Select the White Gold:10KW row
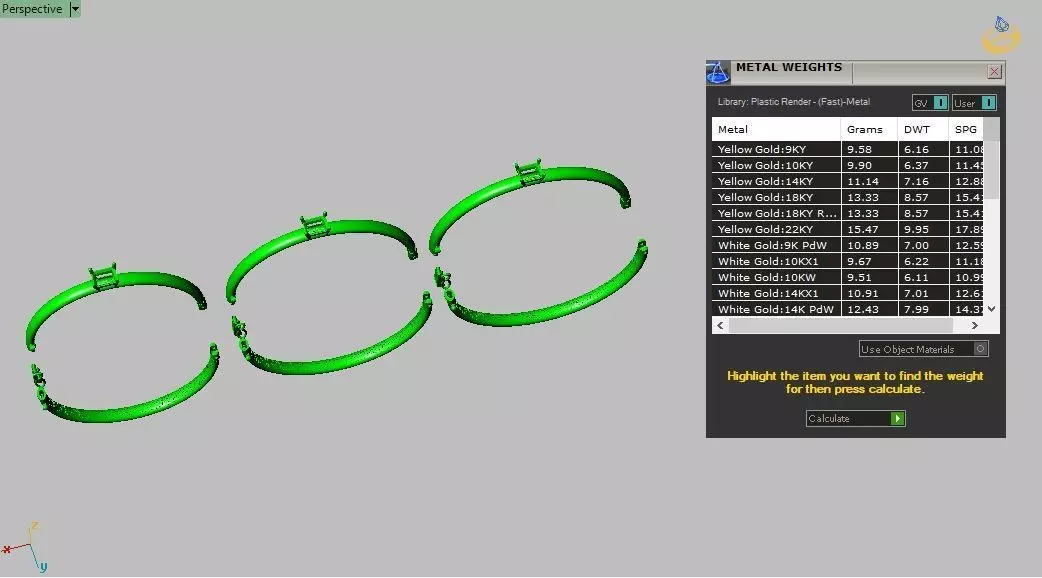Viewport: 1042px width, 578px height. coord(847,277)
